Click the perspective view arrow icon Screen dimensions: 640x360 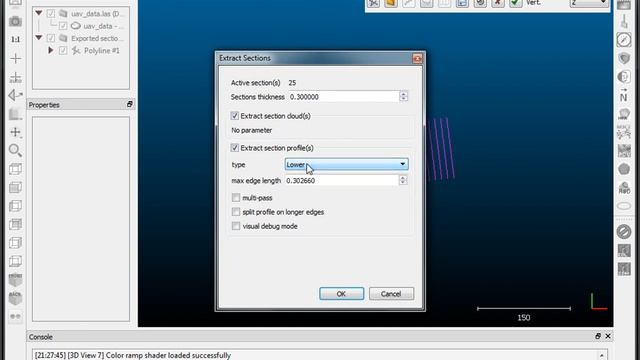pyautogui.click(x=16, y=95)
